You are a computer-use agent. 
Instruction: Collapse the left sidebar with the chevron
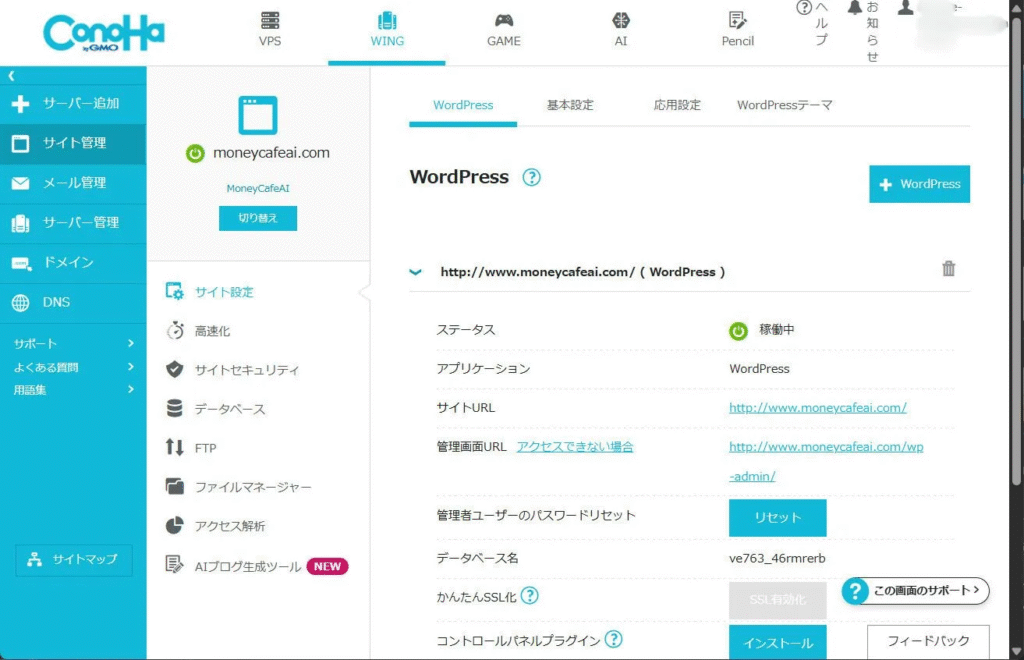tap(11, 76)
